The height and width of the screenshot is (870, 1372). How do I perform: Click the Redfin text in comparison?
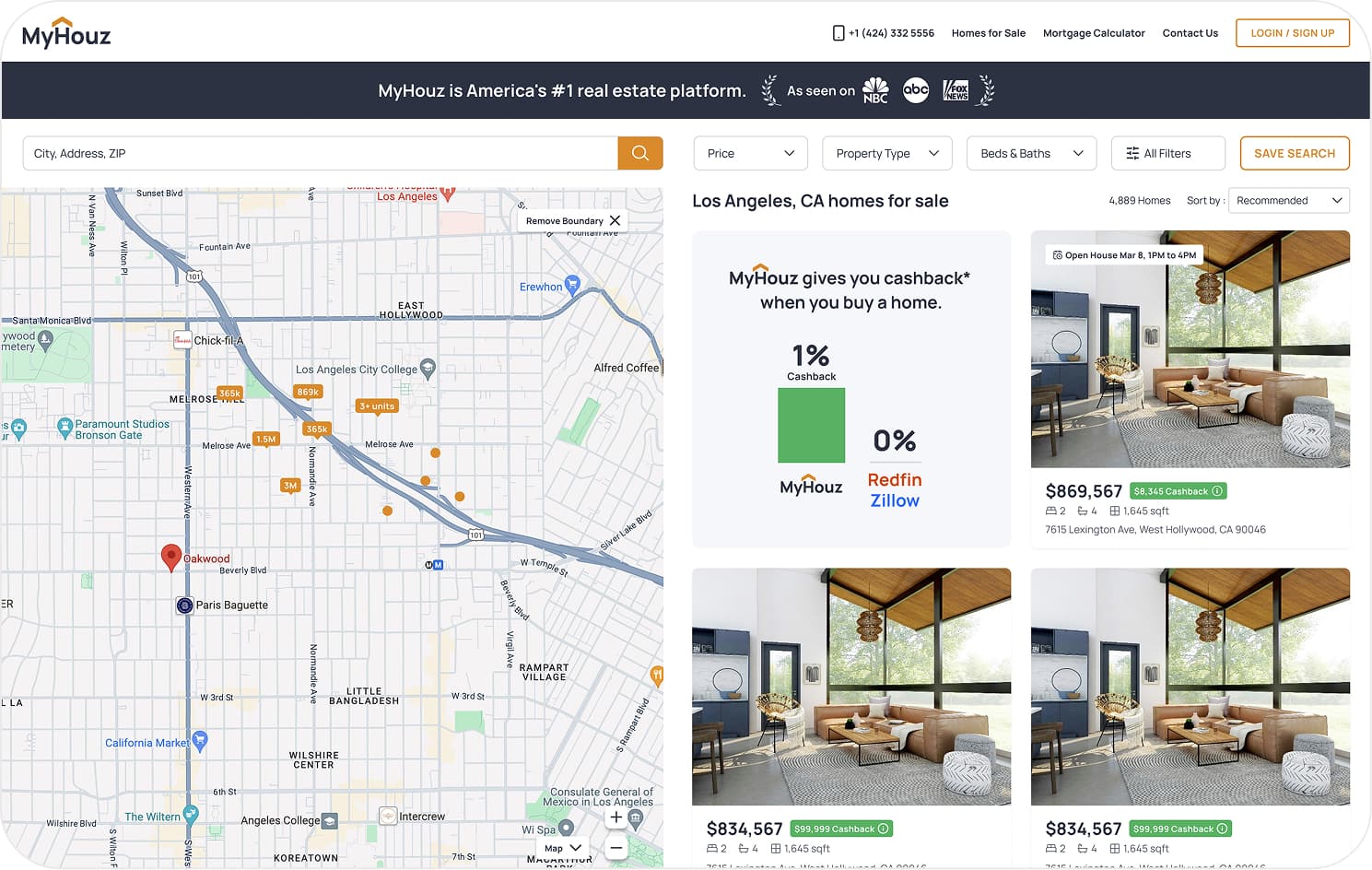[895, 480]
